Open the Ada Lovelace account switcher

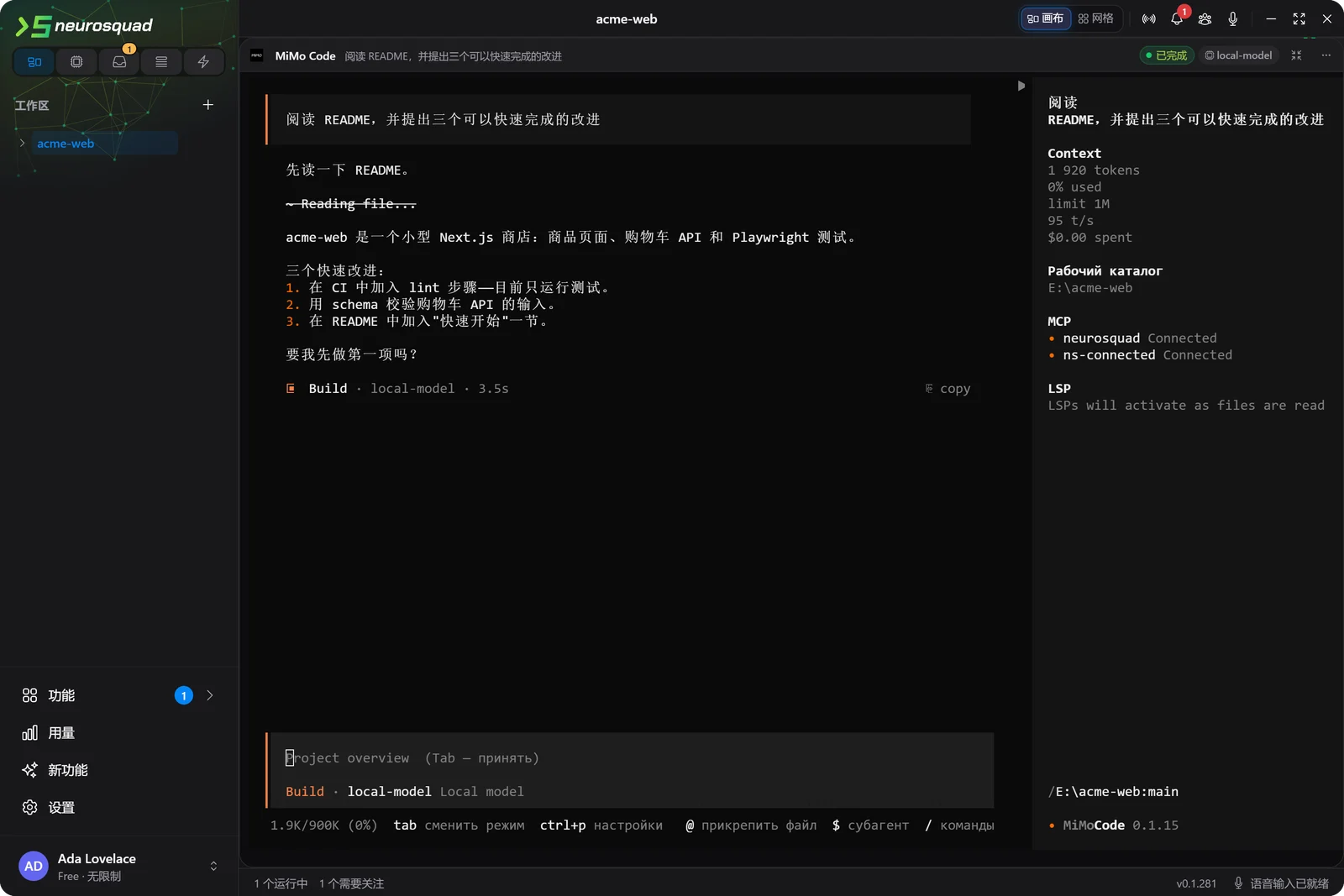point(213,866)
